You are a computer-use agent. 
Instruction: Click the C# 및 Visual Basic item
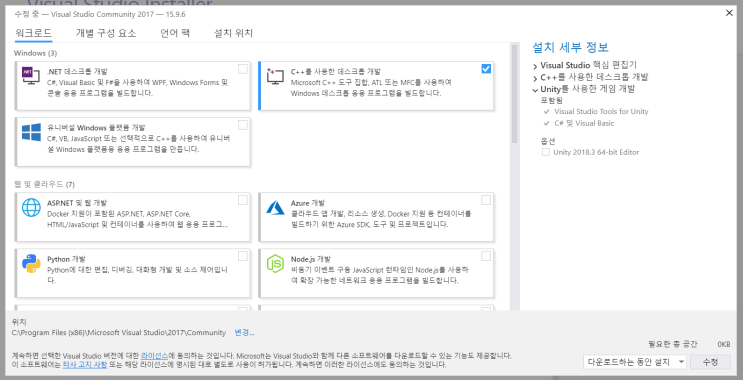click(x=584, y=123)
